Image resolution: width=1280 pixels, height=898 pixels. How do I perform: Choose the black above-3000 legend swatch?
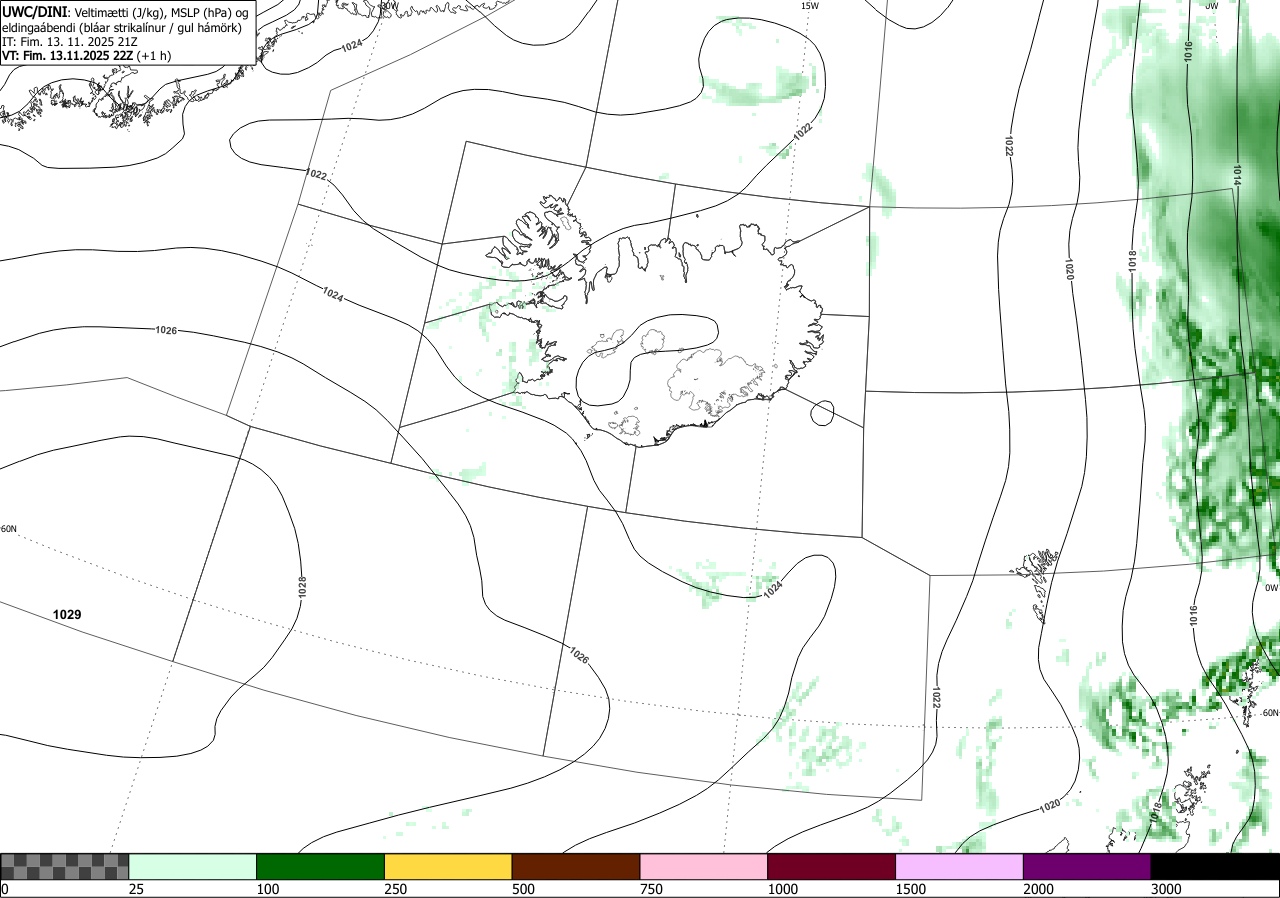1215,866
